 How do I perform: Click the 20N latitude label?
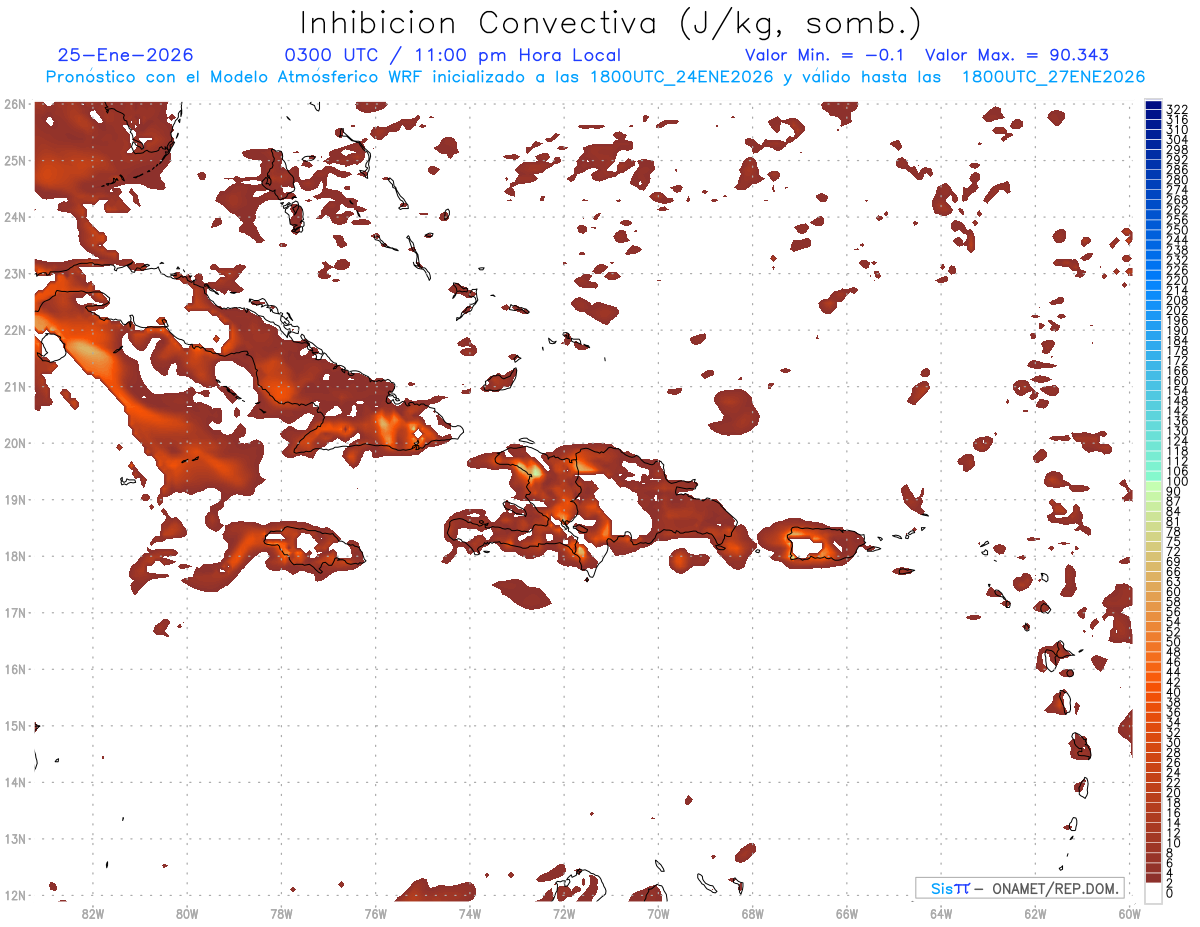pos(14,443)
